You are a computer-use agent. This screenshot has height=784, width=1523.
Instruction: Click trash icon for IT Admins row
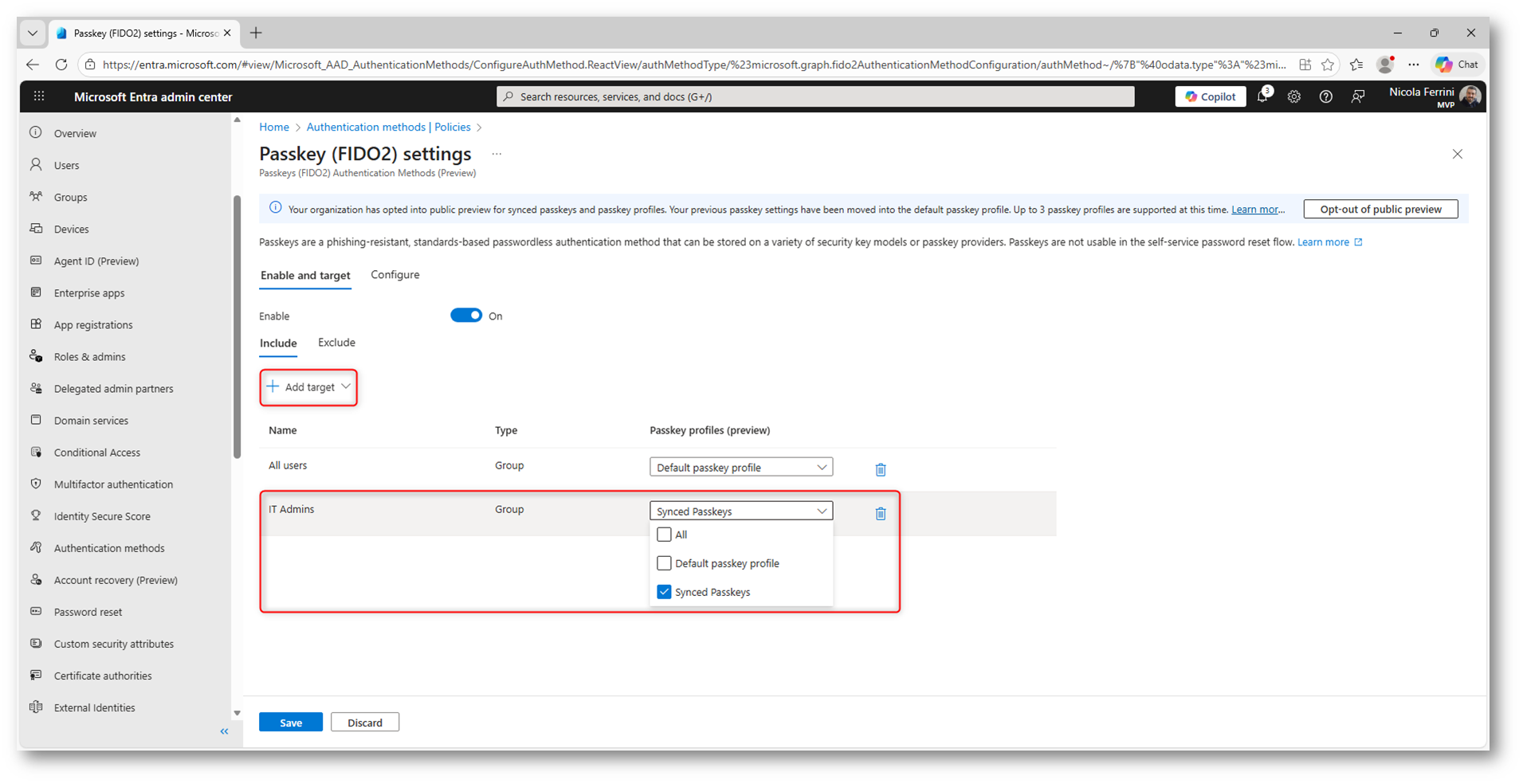[880, 513]
